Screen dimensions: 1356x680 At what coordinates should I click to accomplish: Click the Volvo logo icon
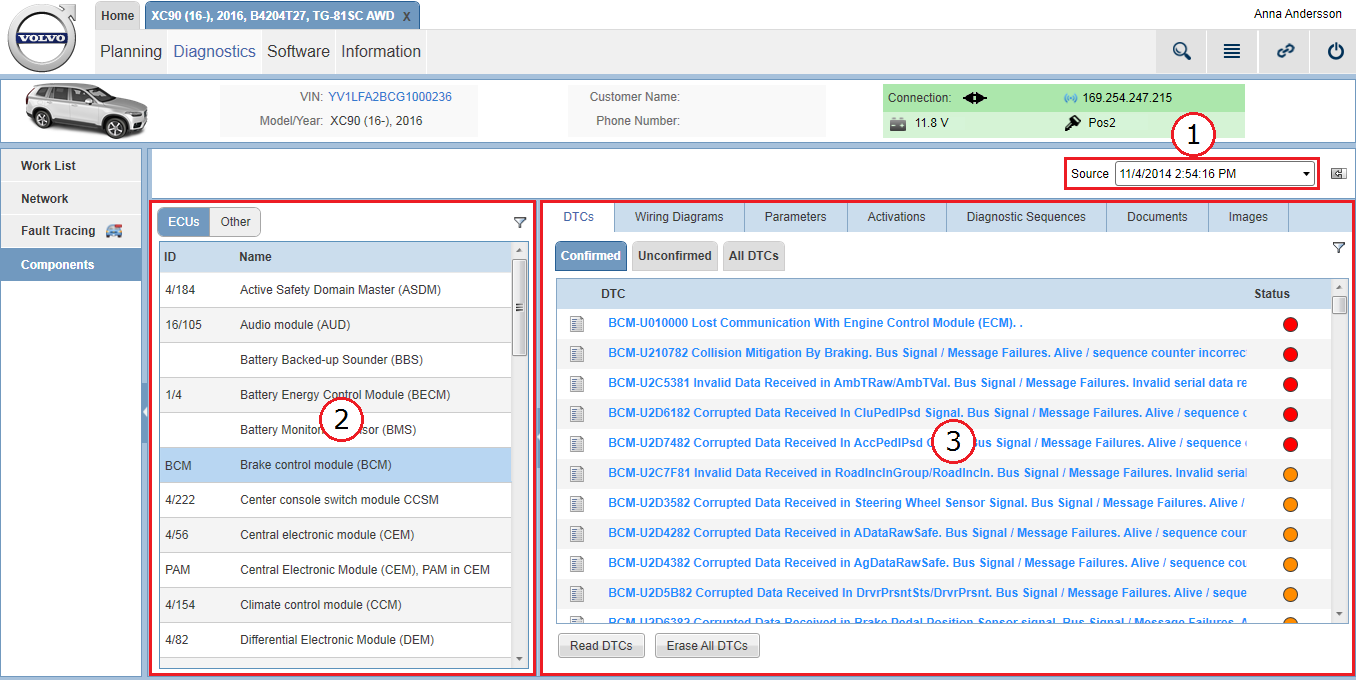(42, 38)
